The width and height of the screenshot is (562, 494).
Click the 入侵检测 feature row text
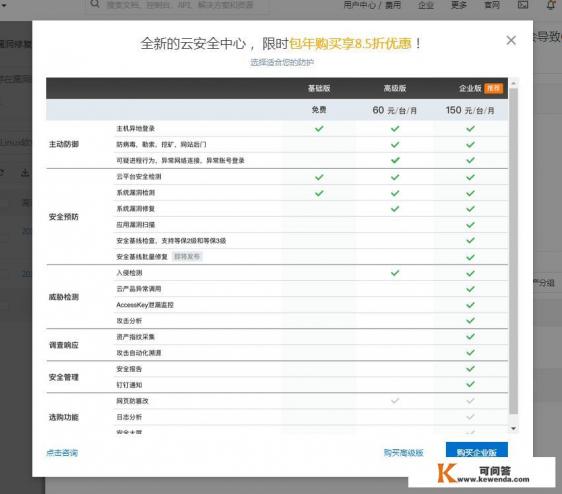click(x=129, y=273)
